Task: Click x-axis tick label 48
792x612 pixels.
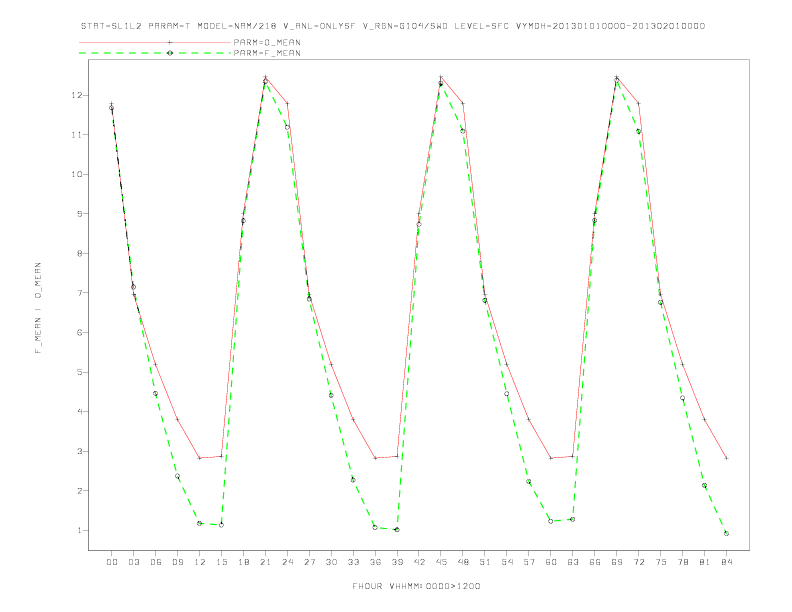Action: click(x=463, y=562)
